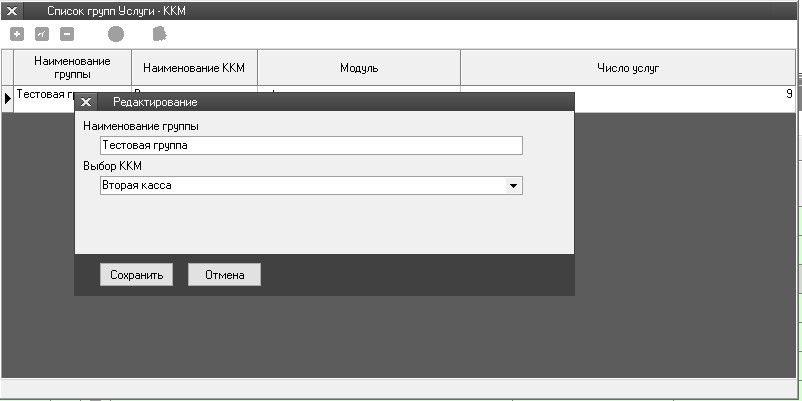Click the edit group toolbar icon
Screen dimensions: 802x401
(x=42, y=34)
